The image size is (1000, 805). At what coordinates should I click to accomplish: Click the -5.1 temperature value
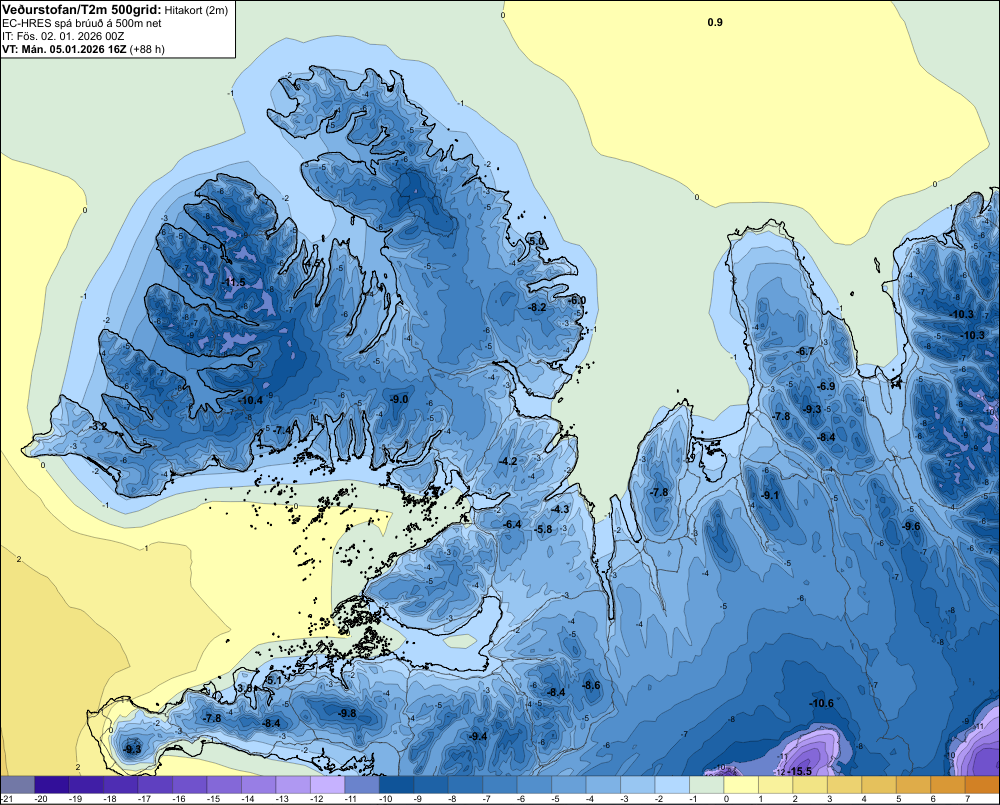[x=274, y=681]
